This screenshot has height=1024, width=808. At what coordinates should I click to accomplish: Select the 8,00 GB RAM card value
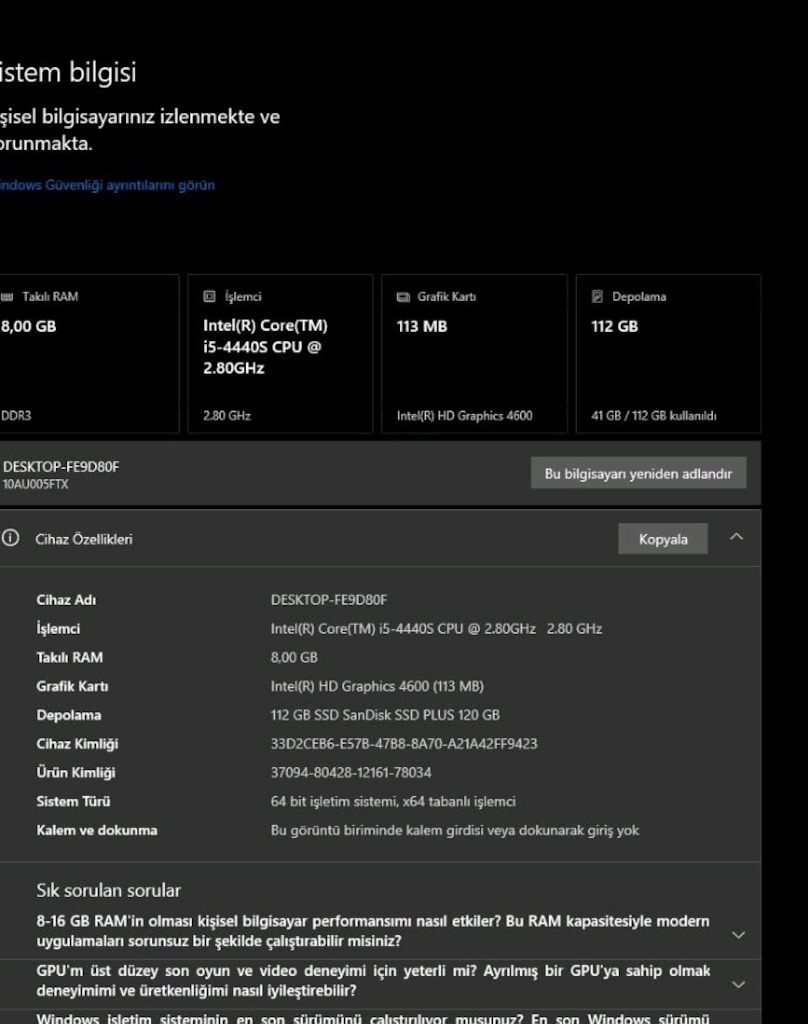(29, 326)
